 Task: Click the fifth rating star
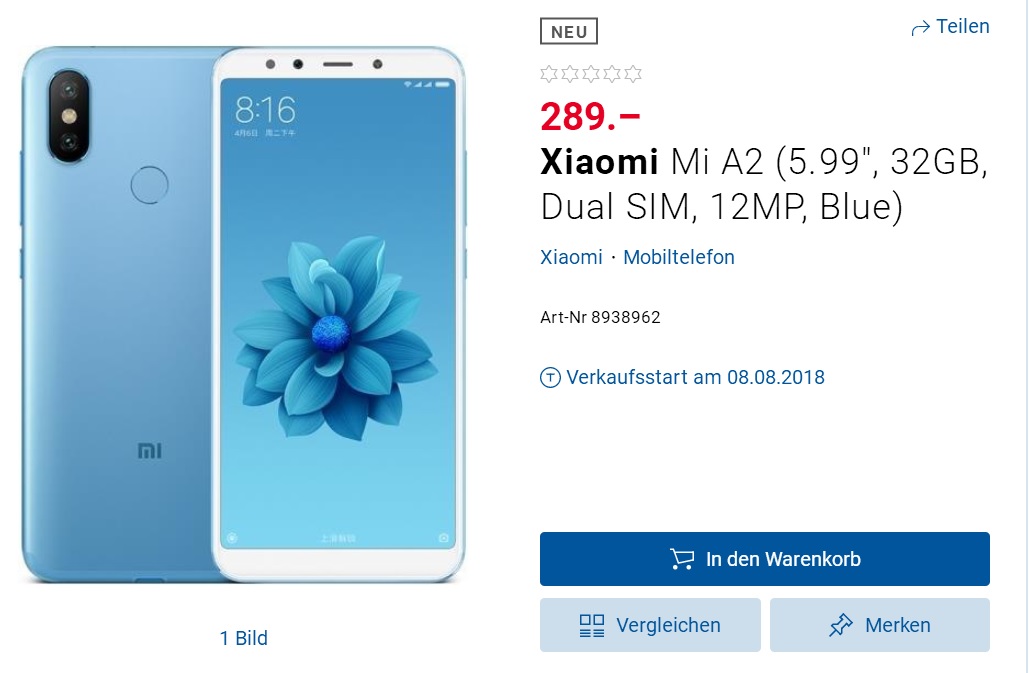click(633, 74)
